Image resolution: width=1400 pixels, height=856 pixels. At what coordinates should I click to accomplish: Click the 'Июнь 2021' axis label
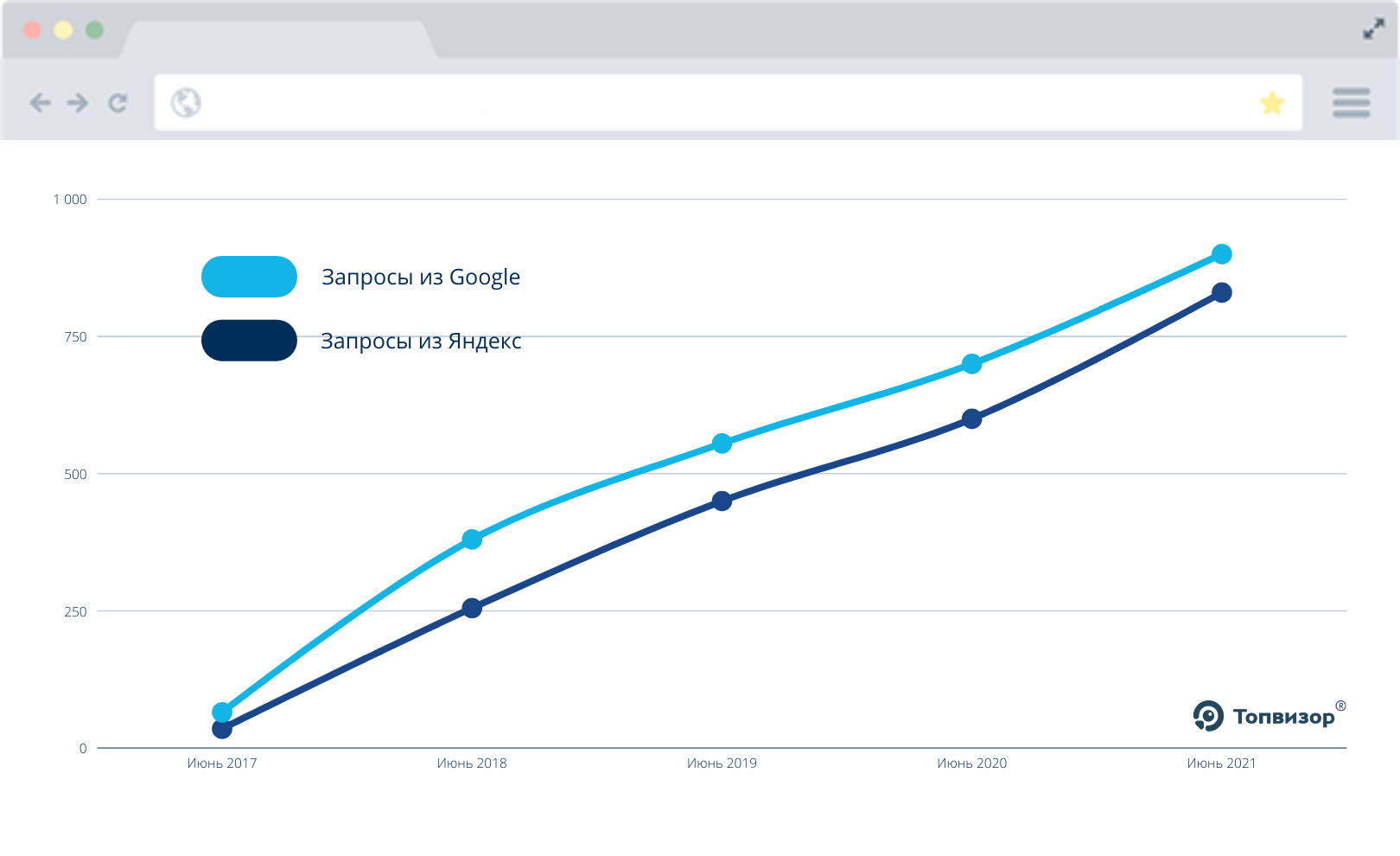point(1221,763)
